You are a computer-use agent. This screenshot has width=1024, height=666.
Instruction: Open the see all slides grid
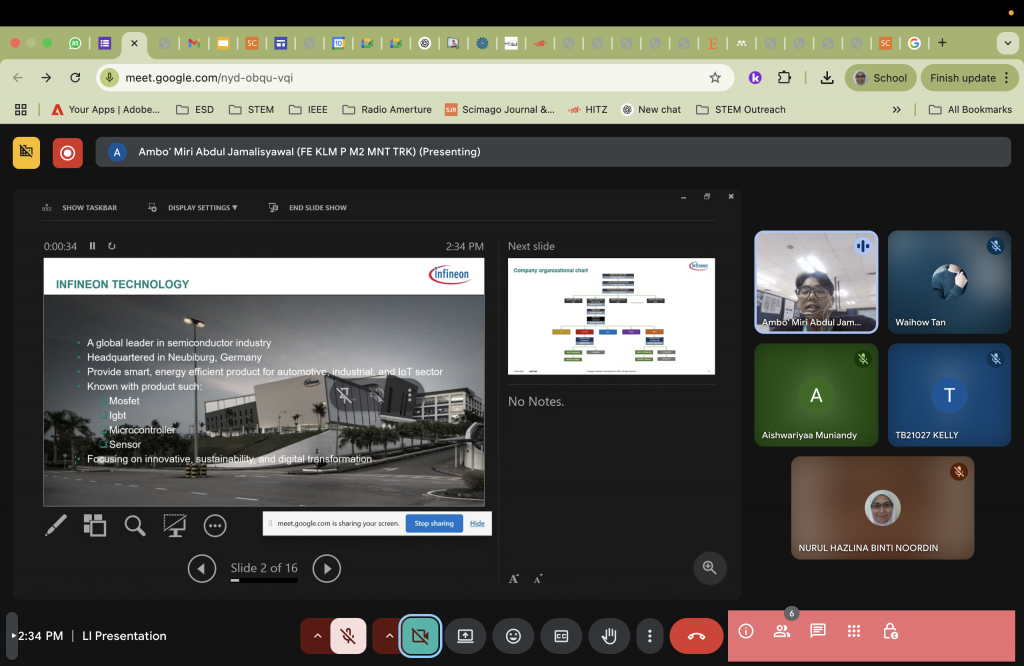tap(95, 526)
